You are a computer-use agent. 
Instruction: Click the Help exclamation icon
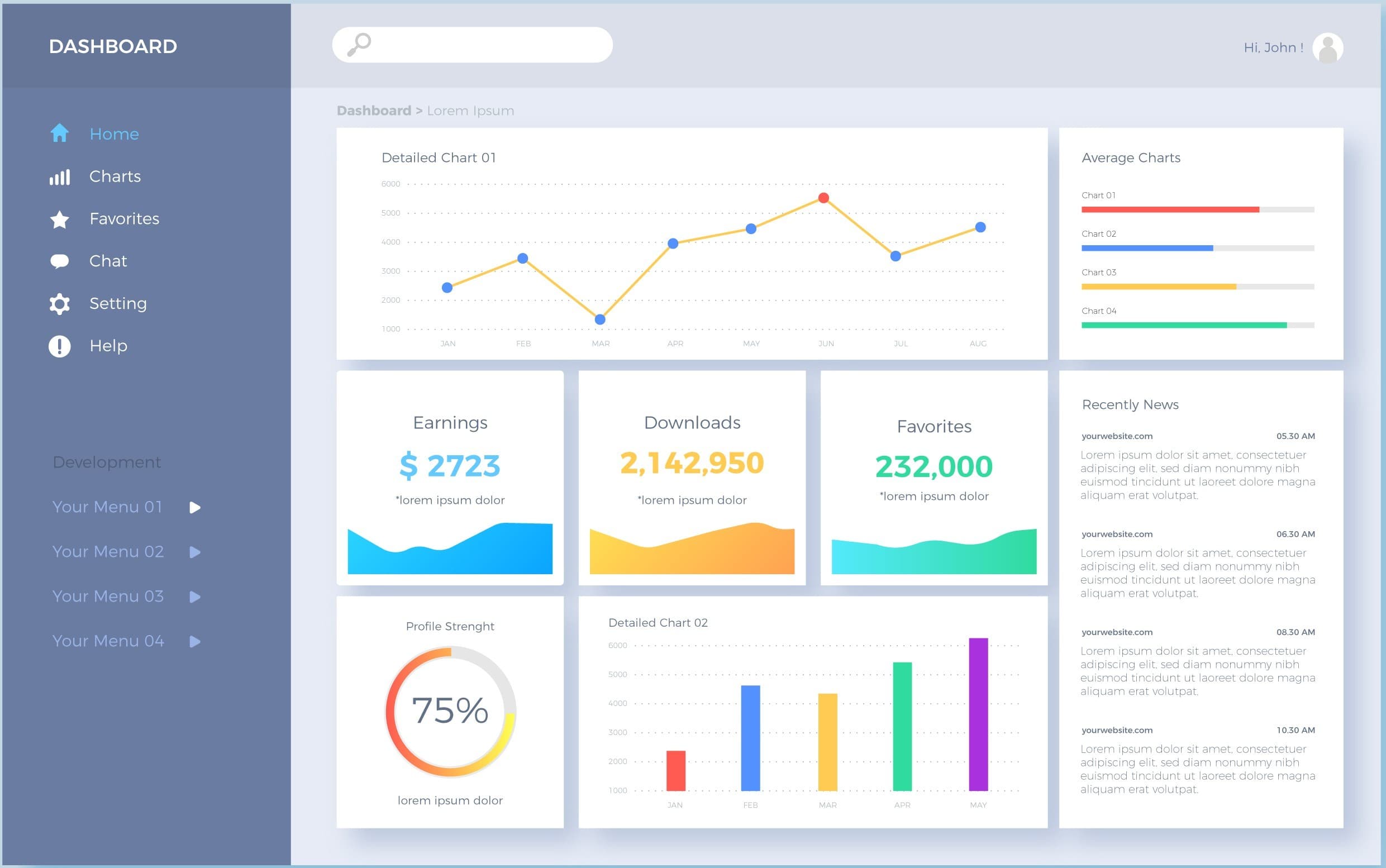pyautogui.click(x=59, y=346)
